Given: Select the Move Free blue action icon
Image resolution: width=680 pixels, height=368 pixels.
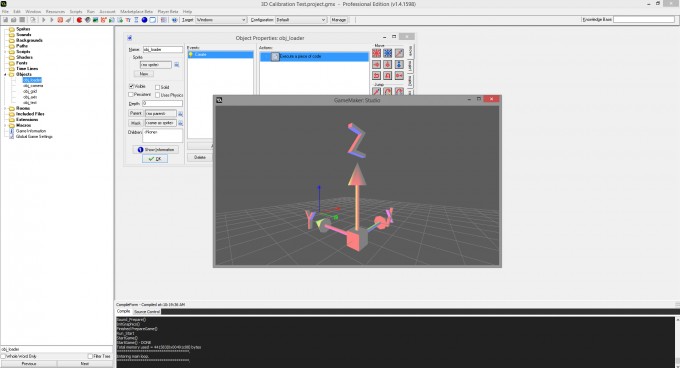Looking at the screenshot, I should click(x=388, y=53).
